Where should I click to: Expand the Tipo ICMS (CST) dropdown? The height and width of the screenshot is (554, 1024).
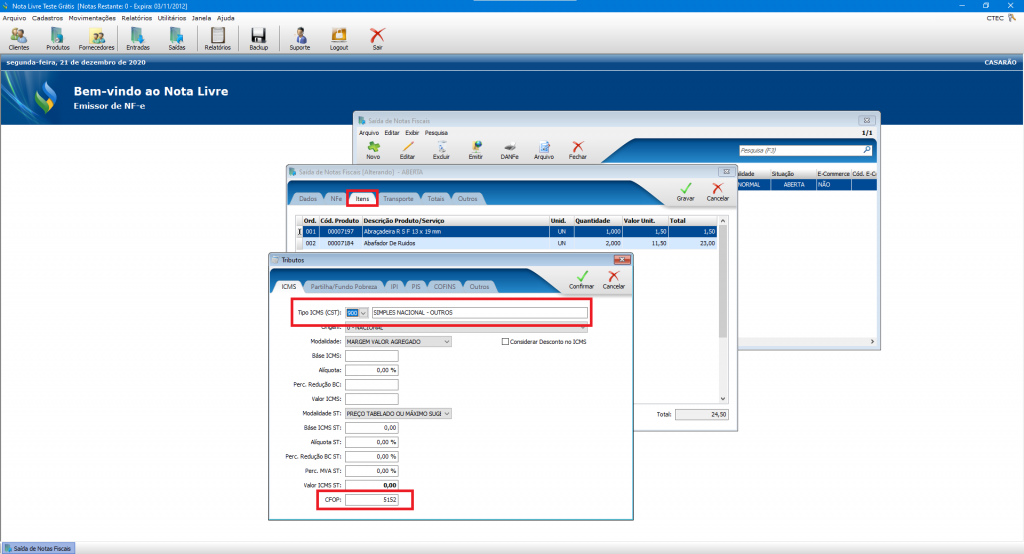(x=363, y=313)
